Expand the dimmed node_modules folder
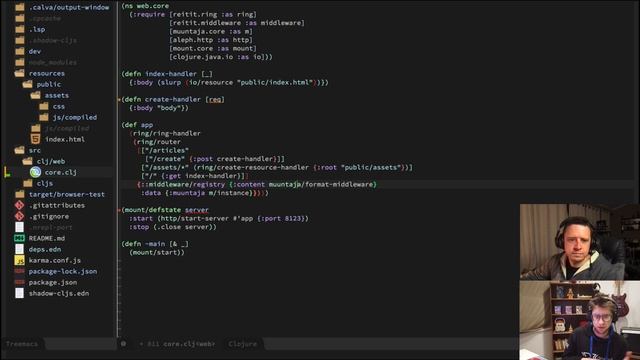 53,62
